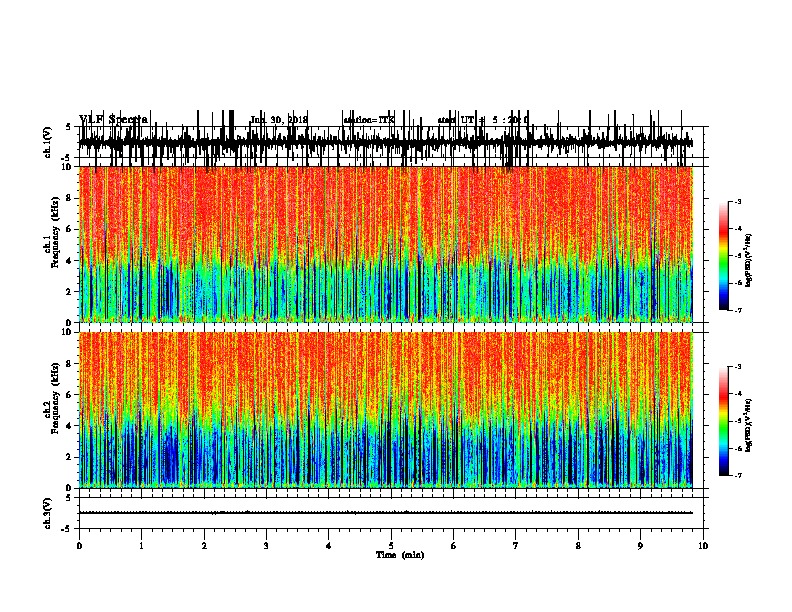Click time axis tick label '4'

click(329, 545)
